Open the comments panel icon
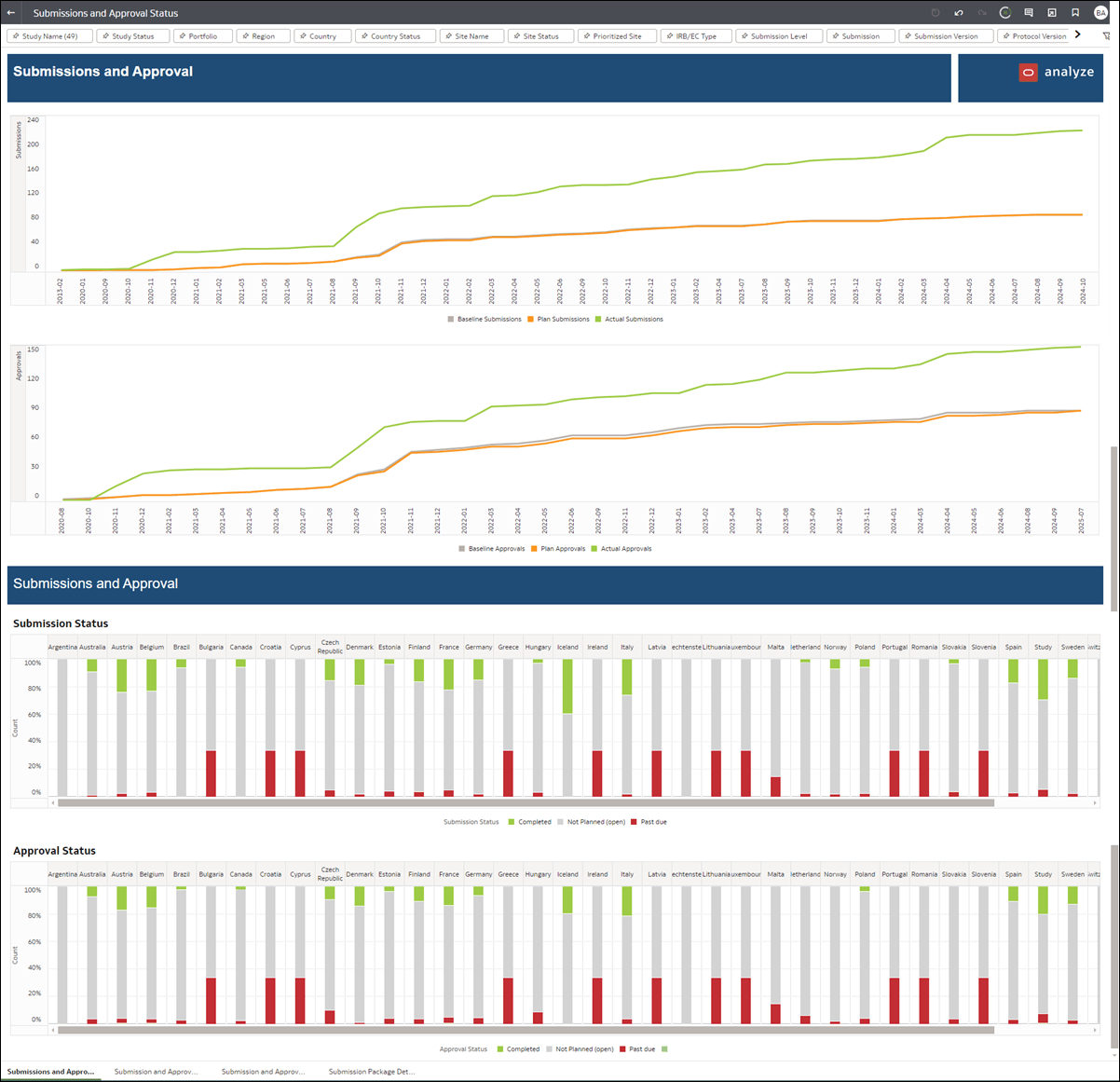The width and height of the screenshot is (1120, 1082). [x=1029, y=12]
